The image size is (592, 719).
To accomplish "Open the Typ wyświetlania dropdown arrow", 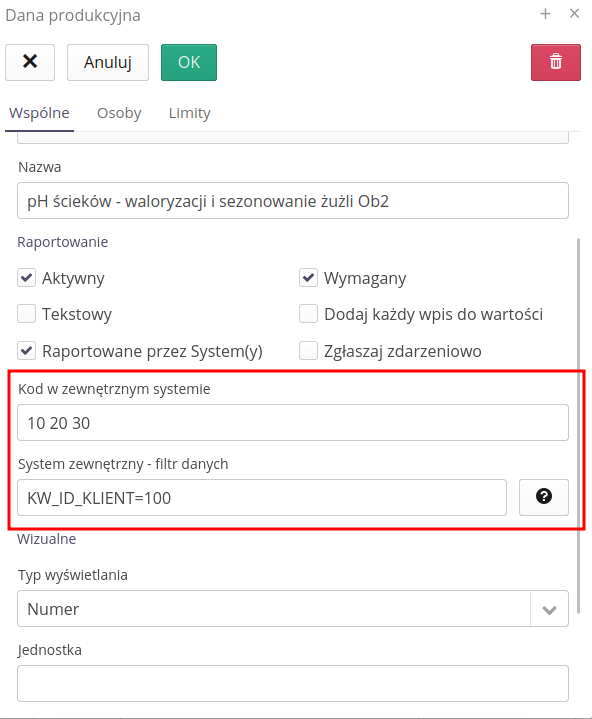I will (549, 609).
